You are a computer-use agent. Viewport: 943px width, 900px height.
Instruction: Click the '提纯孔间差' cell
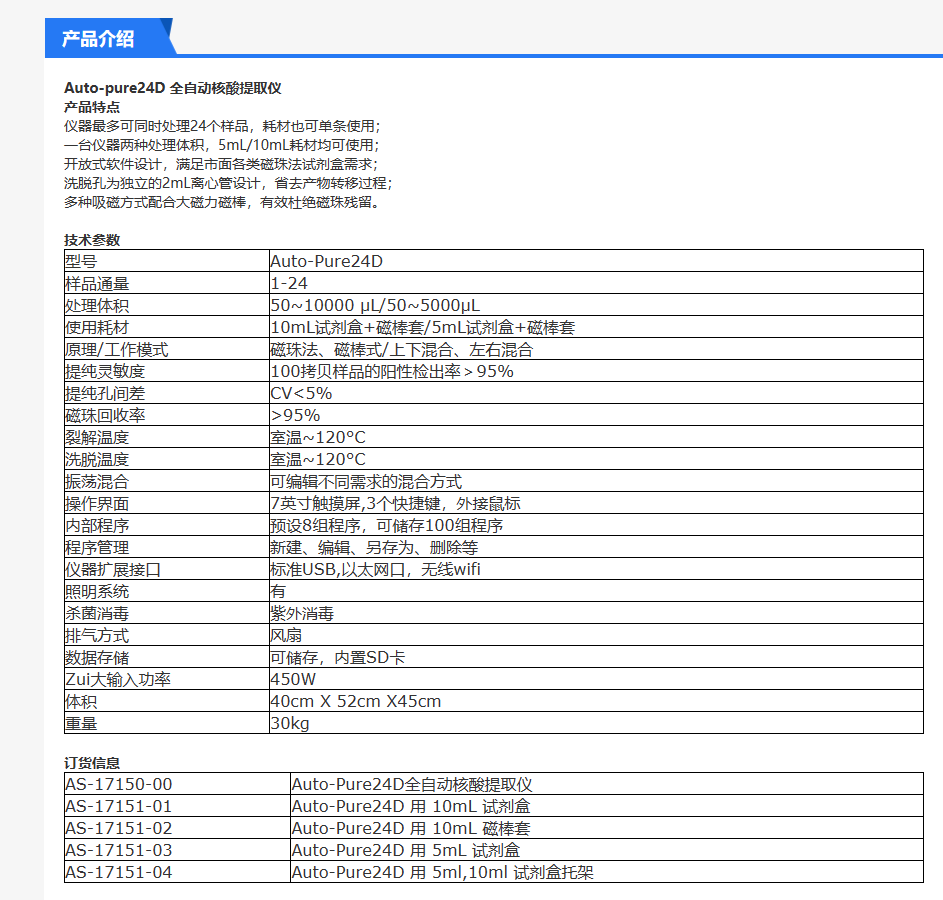point(167,393)
